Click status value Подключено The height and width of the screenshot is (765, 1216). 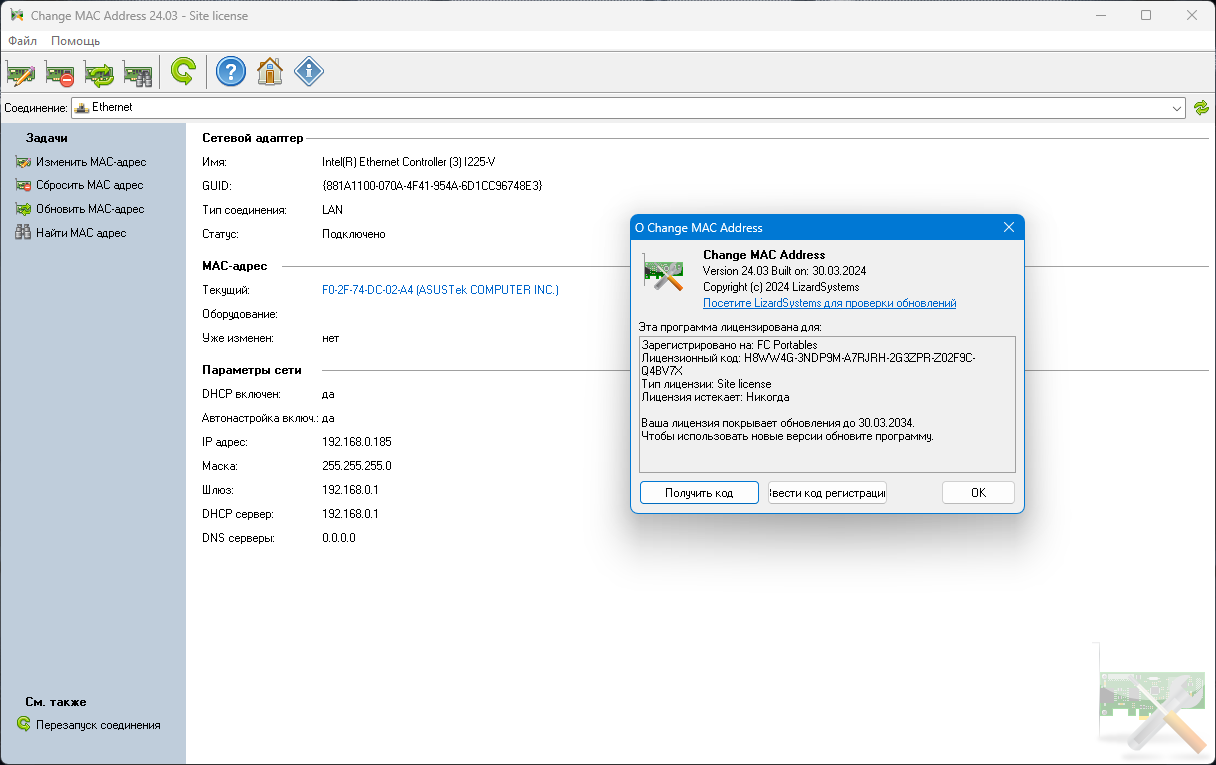coord(354,234)
